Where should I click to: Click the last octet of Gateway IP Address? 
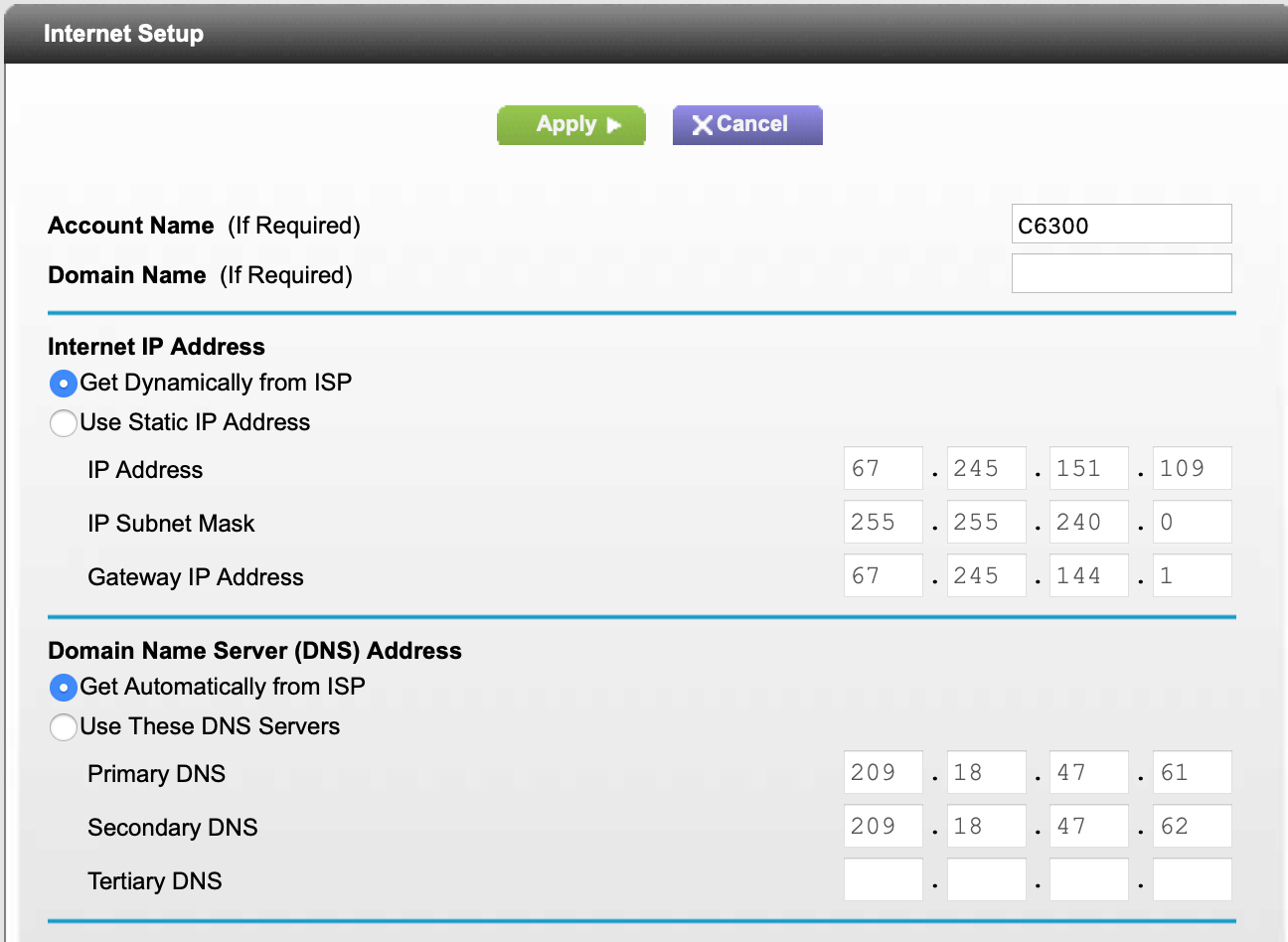pos(1192,574)
